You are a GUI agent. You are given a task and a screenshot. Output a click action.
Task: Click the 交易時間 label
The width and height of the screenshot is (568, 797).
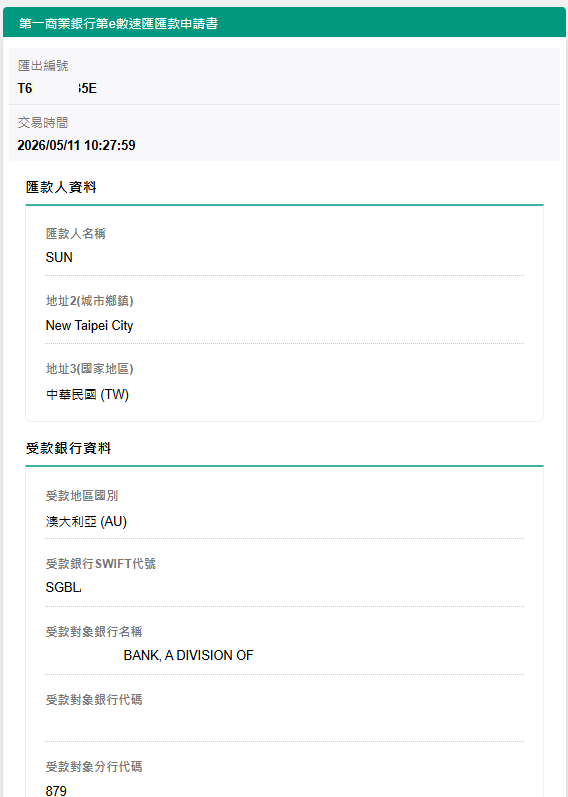tap(43, 122)
